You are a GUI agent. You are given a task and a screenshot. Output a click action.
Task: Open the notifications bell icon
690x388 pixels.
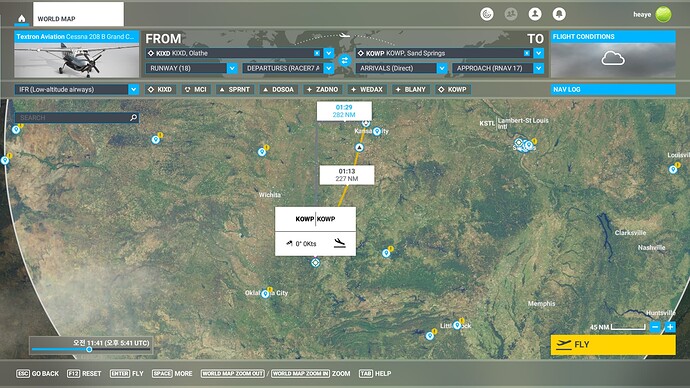(x=559, y=14)
